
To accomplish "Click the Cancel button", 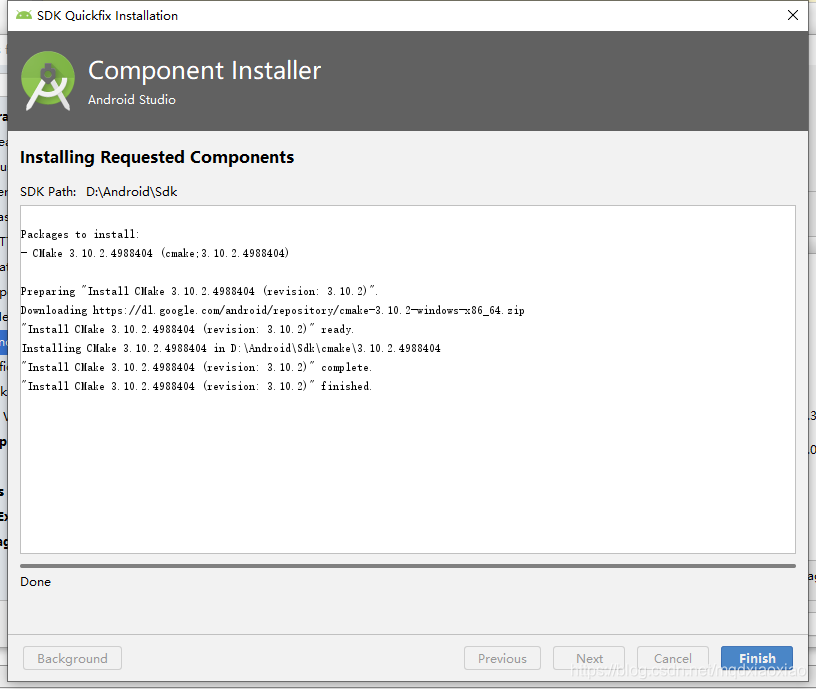I will click(x=673, y=658).
